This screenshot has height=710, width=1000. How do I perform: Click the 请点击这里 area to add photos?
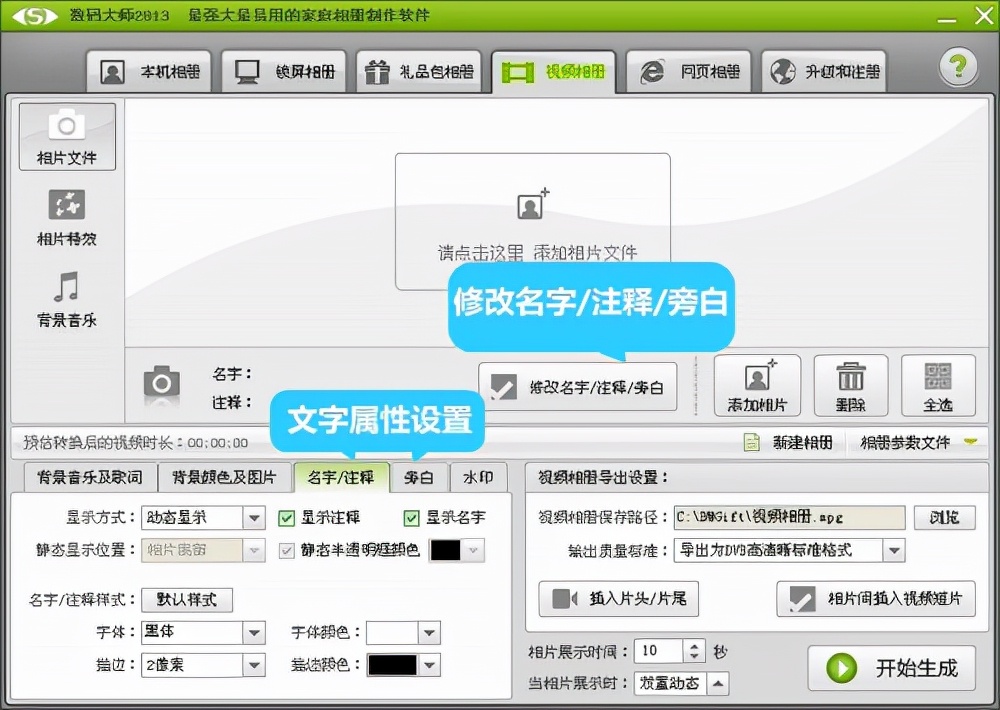531,222
